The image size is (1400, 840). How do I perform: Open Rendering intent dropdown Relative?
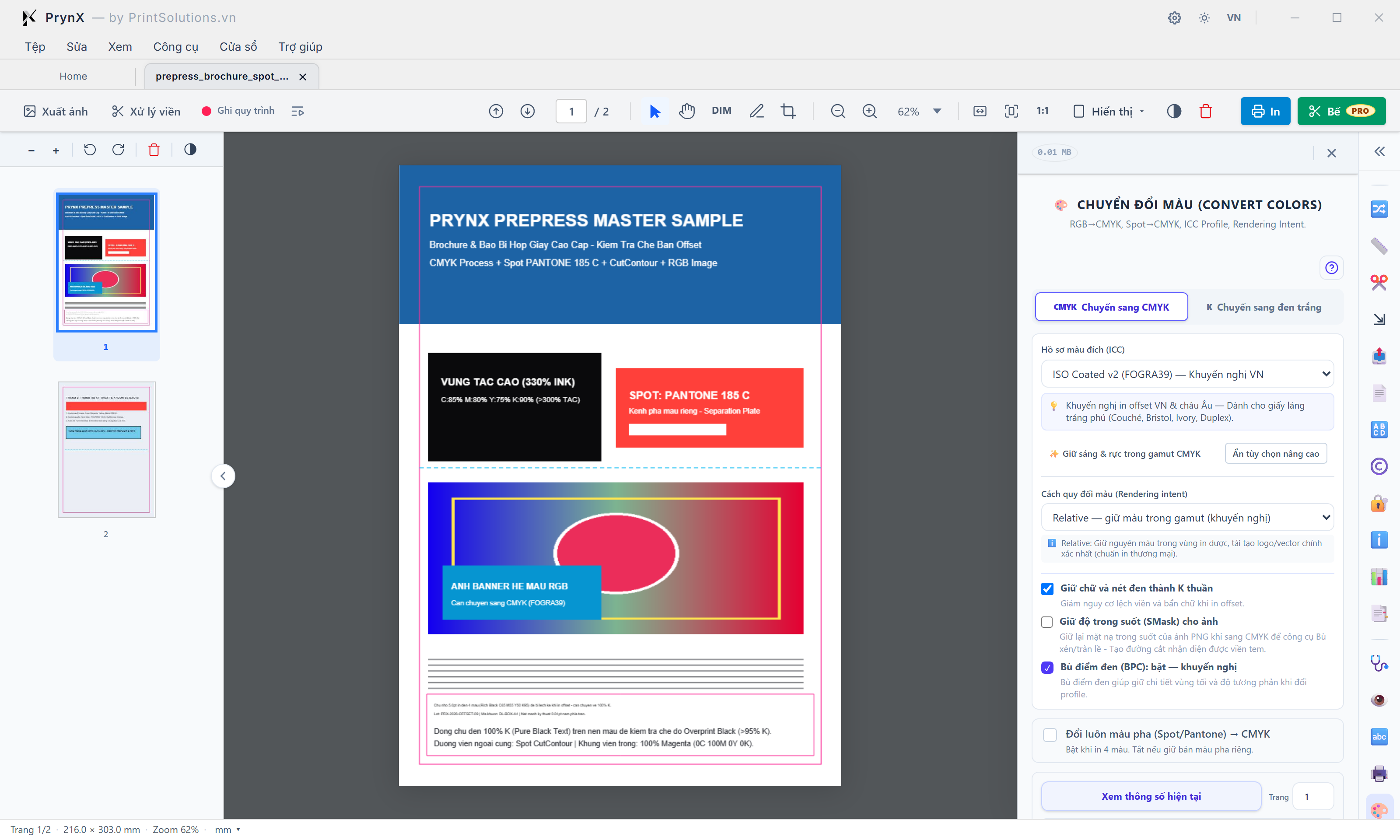pyautogui.click(x=1187, y=518)
